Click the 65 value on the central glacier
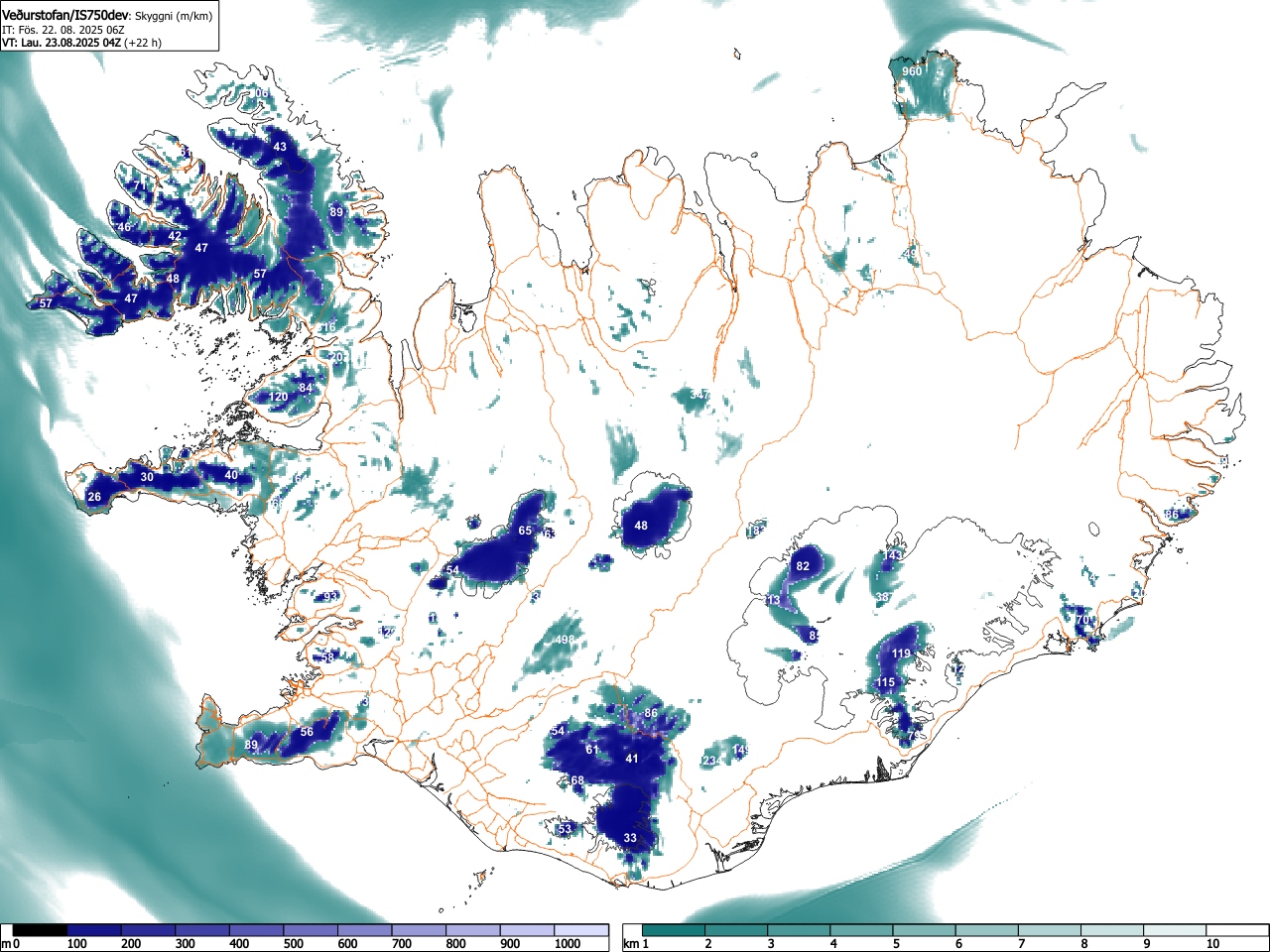The height and width of the screenshot is (952, 1270). point(526,531)
